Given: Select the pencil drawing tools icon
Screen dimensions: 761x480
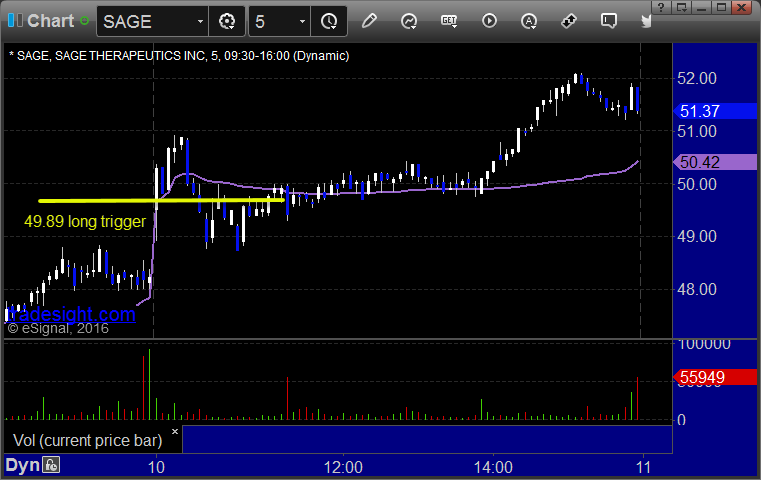Looking at the screenshot, I should pos(369,21).
